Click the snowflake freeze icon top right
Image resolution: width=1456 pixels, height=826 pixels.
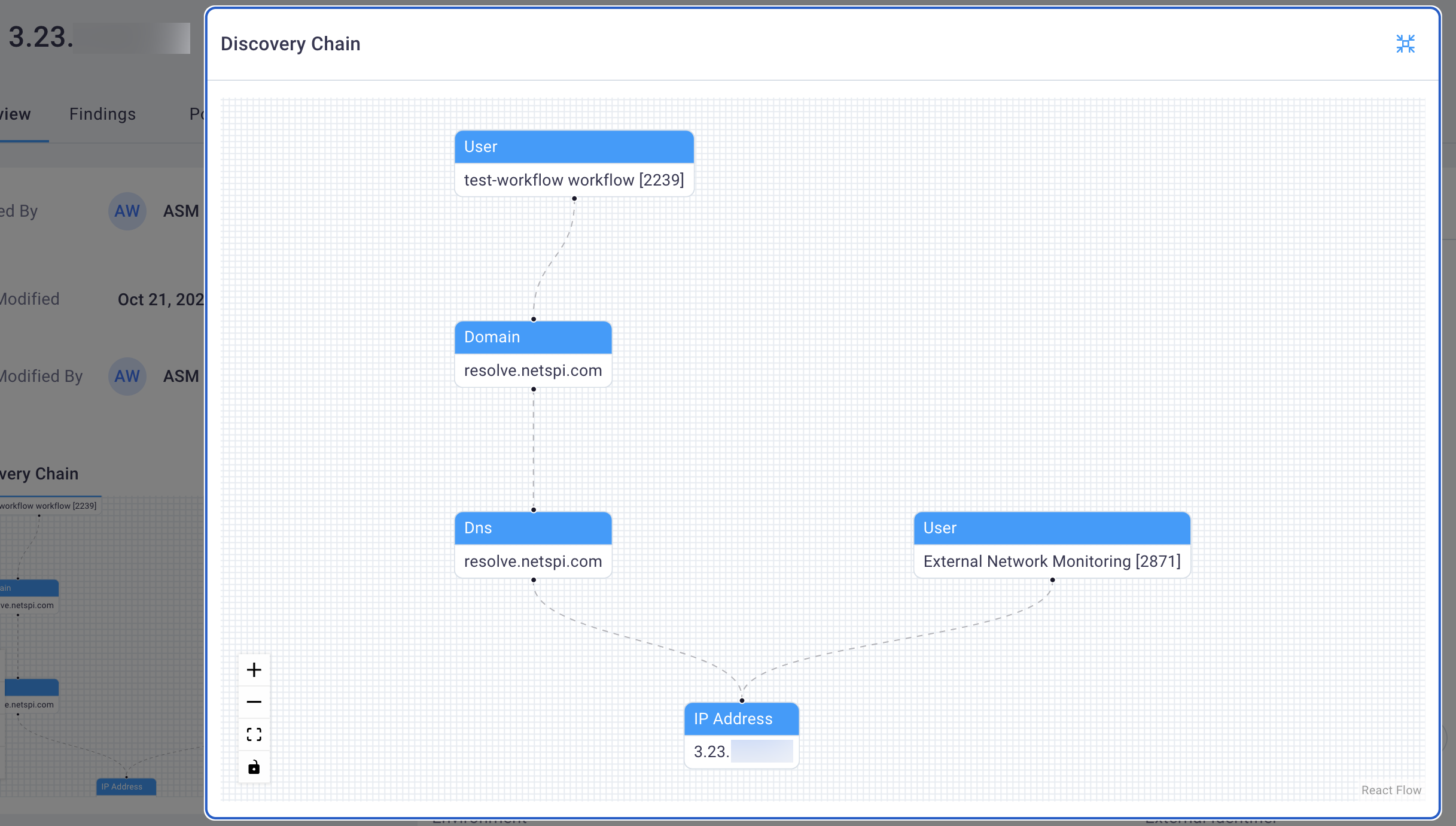tap(1406, 43)
